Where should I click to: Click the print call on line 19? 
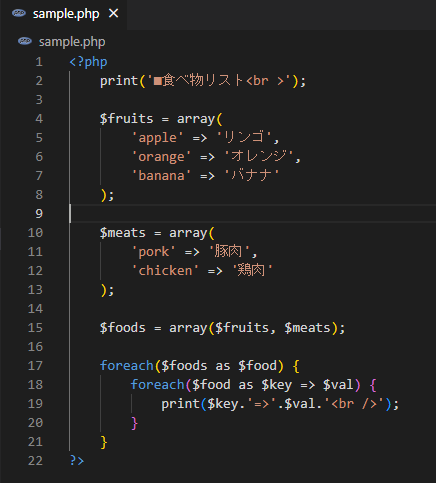pos(280,404)
